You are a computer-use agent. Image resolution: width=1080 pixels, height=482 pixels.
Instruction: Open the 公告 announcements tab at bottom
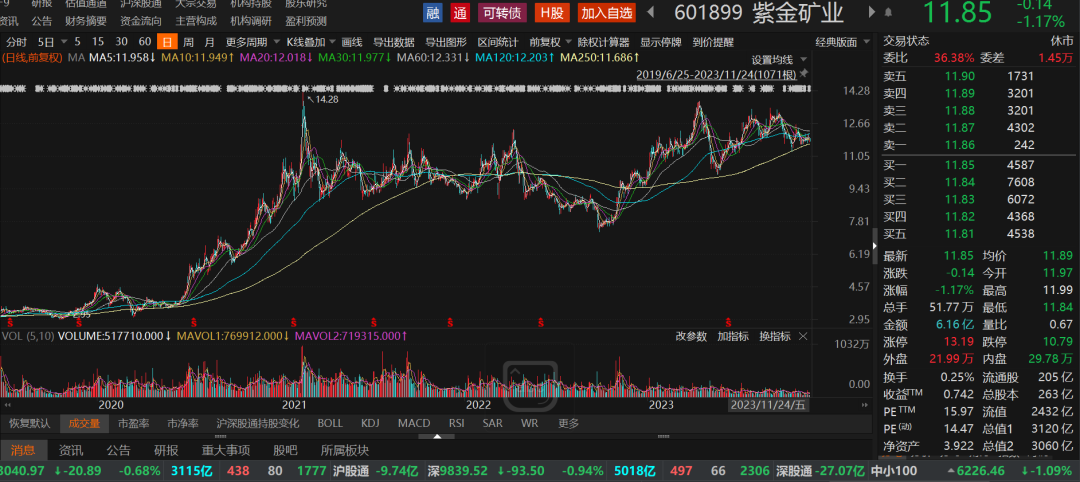[118, 450]
